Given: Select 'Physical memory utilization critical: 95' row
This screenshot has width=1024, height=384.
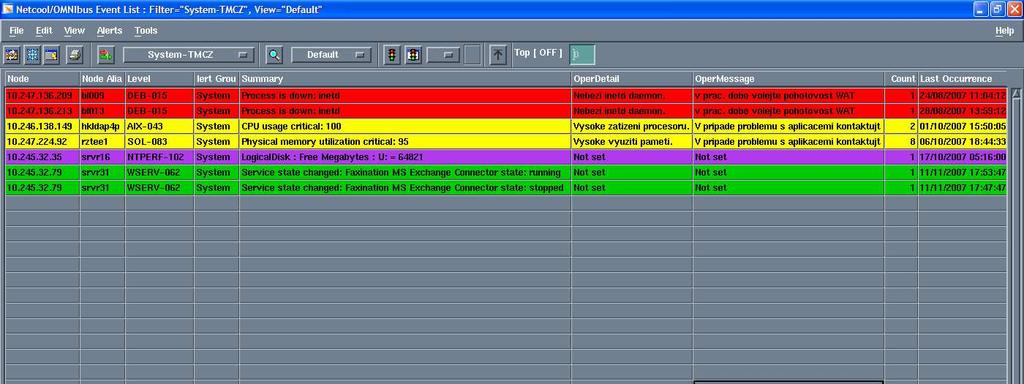Looking at the screenshot, I should [505, 142].
